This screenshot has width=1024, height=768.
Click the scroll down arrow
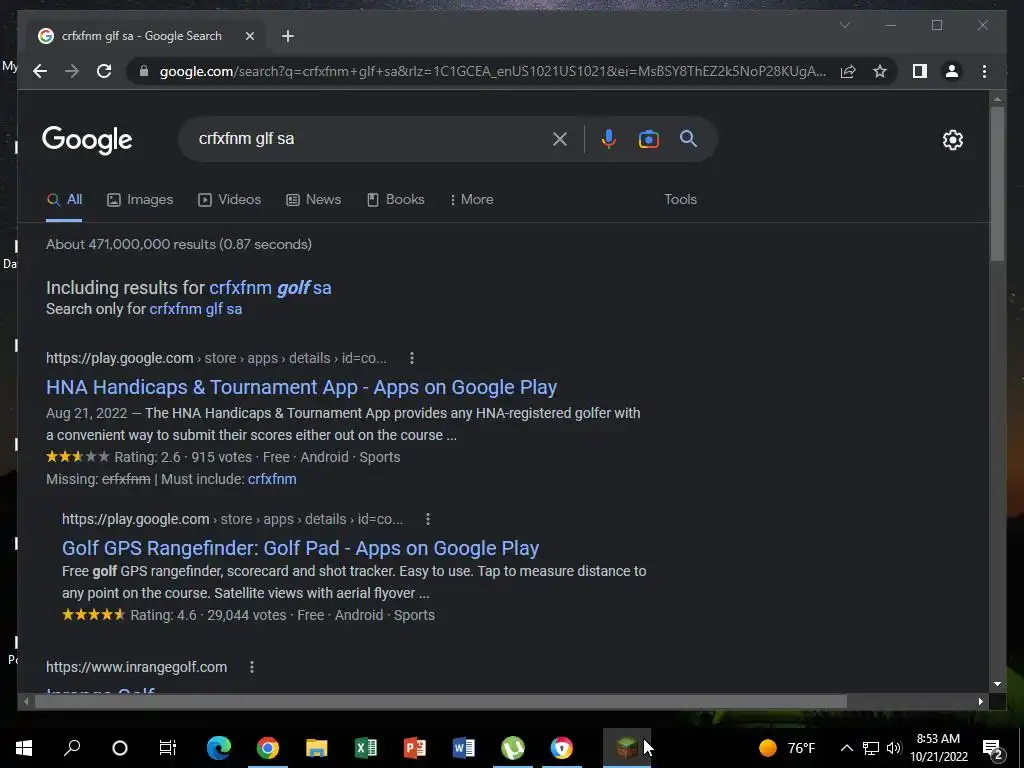pyautogui.click(x=997, y=684)
